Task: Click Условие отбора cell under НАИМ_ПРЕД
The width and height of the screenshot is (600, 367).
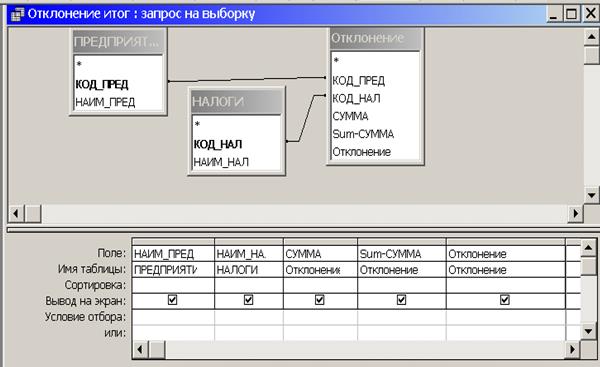Action: [x=173, y=317]
